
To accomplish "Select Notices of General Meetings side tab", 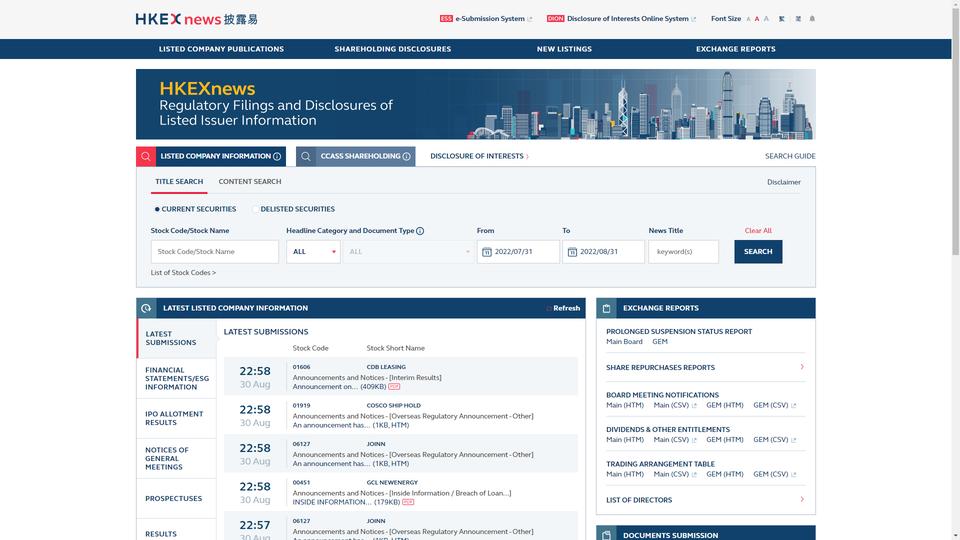I will point(176,458).
